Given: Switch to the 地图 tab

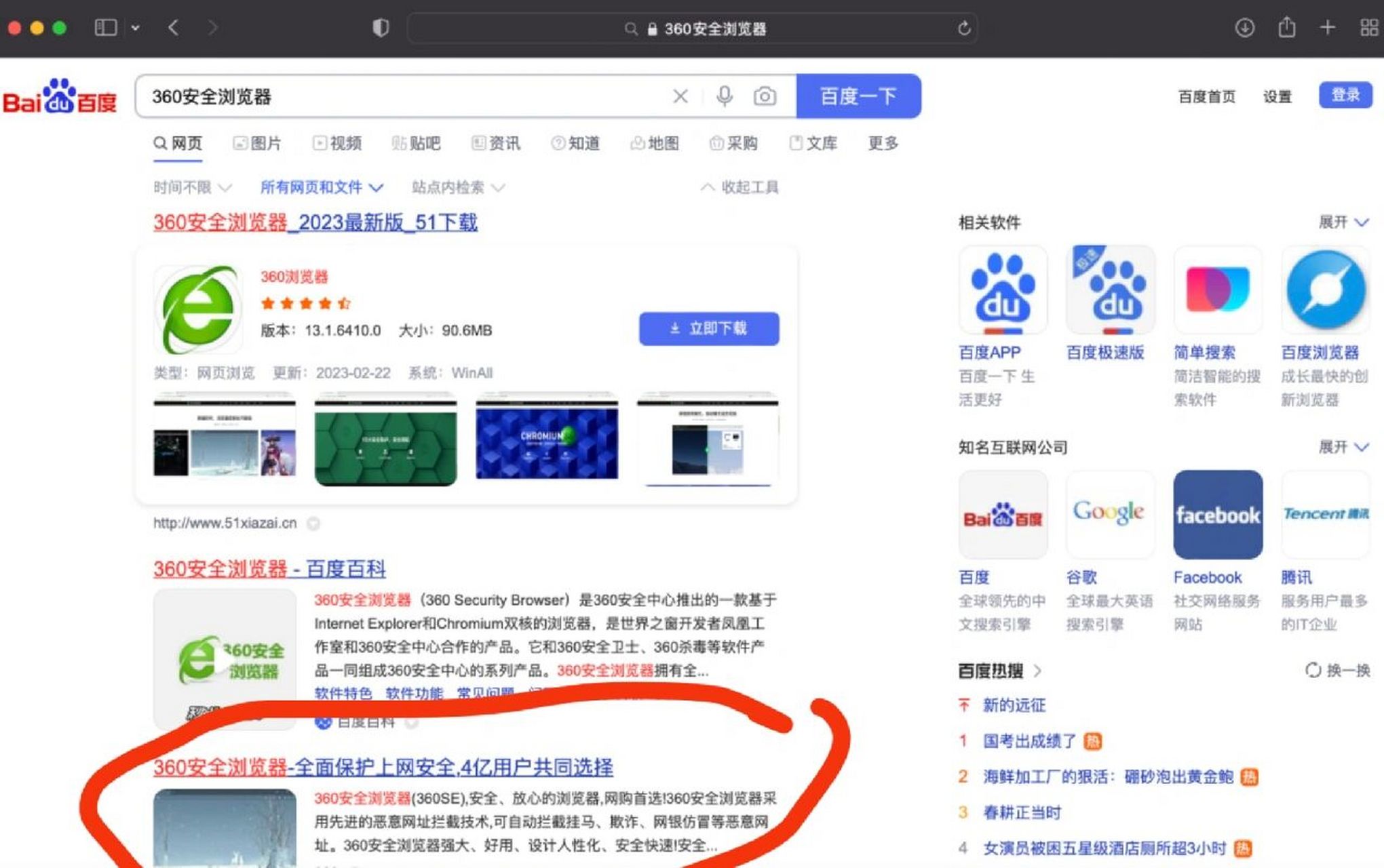Looking at the screenshot, I should [655, 143].
